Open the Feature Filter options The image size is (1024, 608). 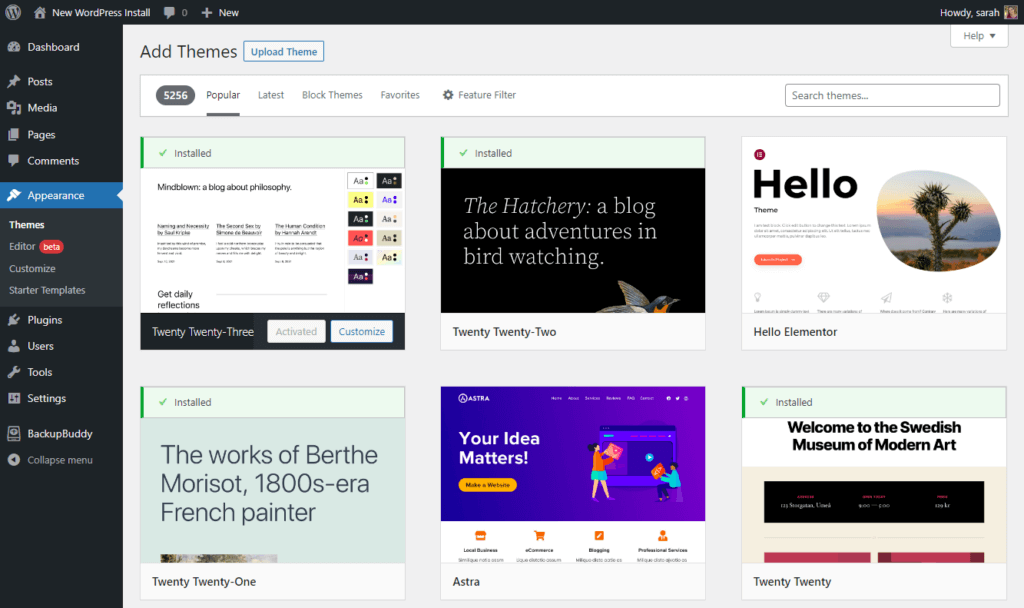click(x=479, y=95)
